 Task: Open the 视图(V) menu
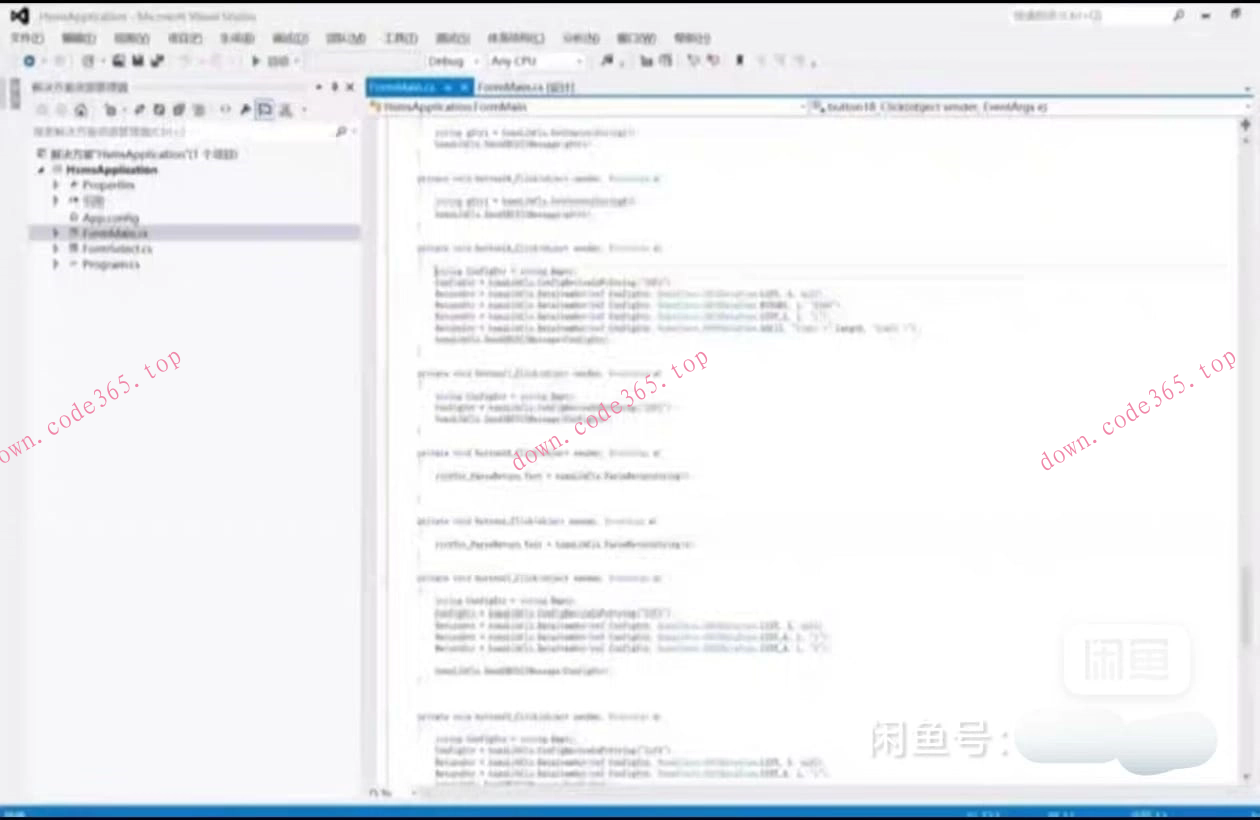(x=131, y=38)
